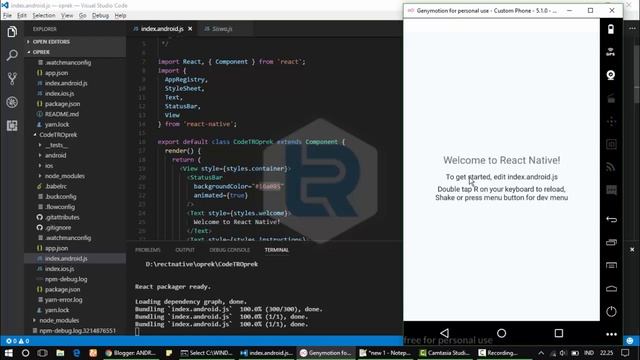Open index.ios.js at top of tree
Viewport: 640px width, 360px height.
click(x=59, y=93)
